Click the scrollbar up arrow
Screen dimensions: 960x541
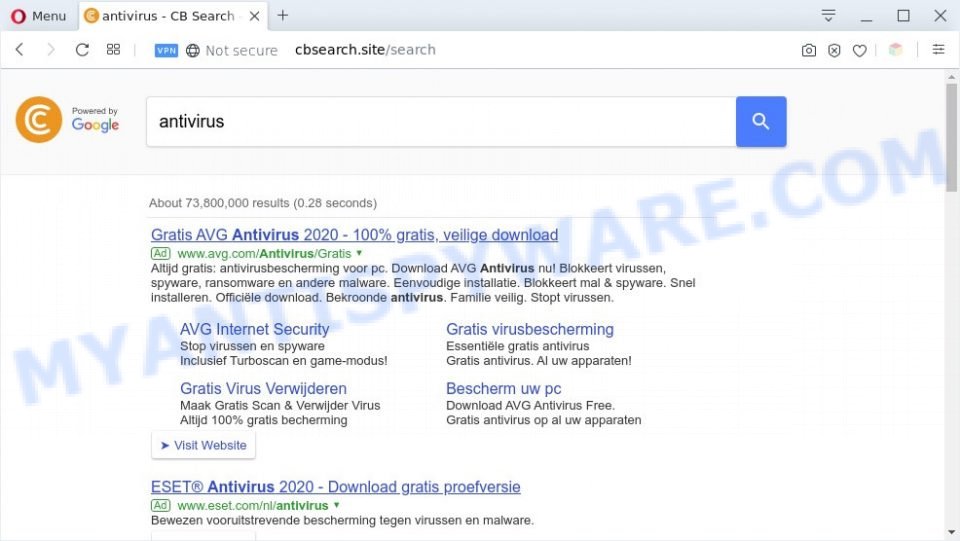(951, 77)
